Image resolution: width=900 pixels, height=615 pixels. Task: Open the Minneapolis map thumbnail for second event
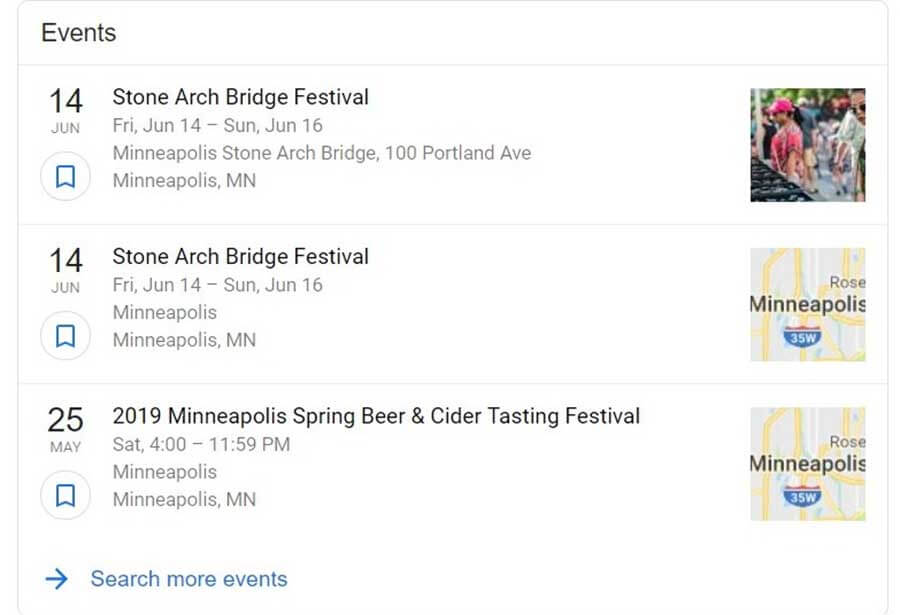808,304
